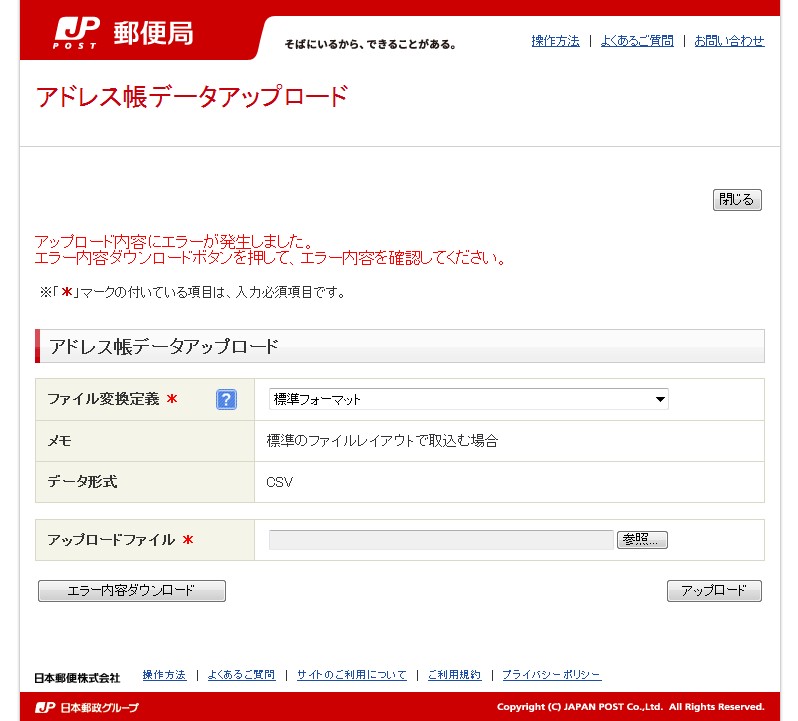Click the 日本郵政グループ footer logo

tap(87, 707)
